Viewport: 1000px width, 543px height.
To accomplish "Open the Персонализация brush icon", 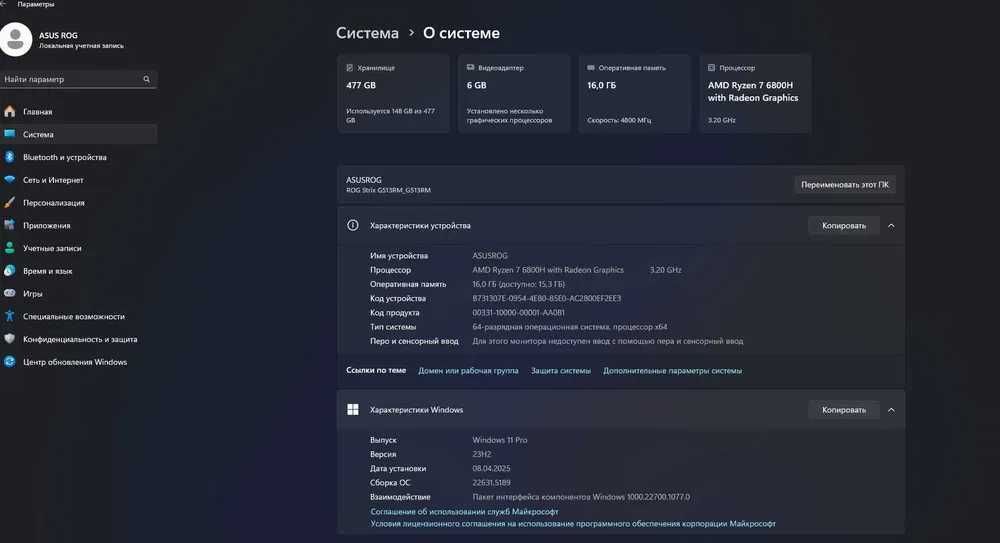I will point(10,202).
